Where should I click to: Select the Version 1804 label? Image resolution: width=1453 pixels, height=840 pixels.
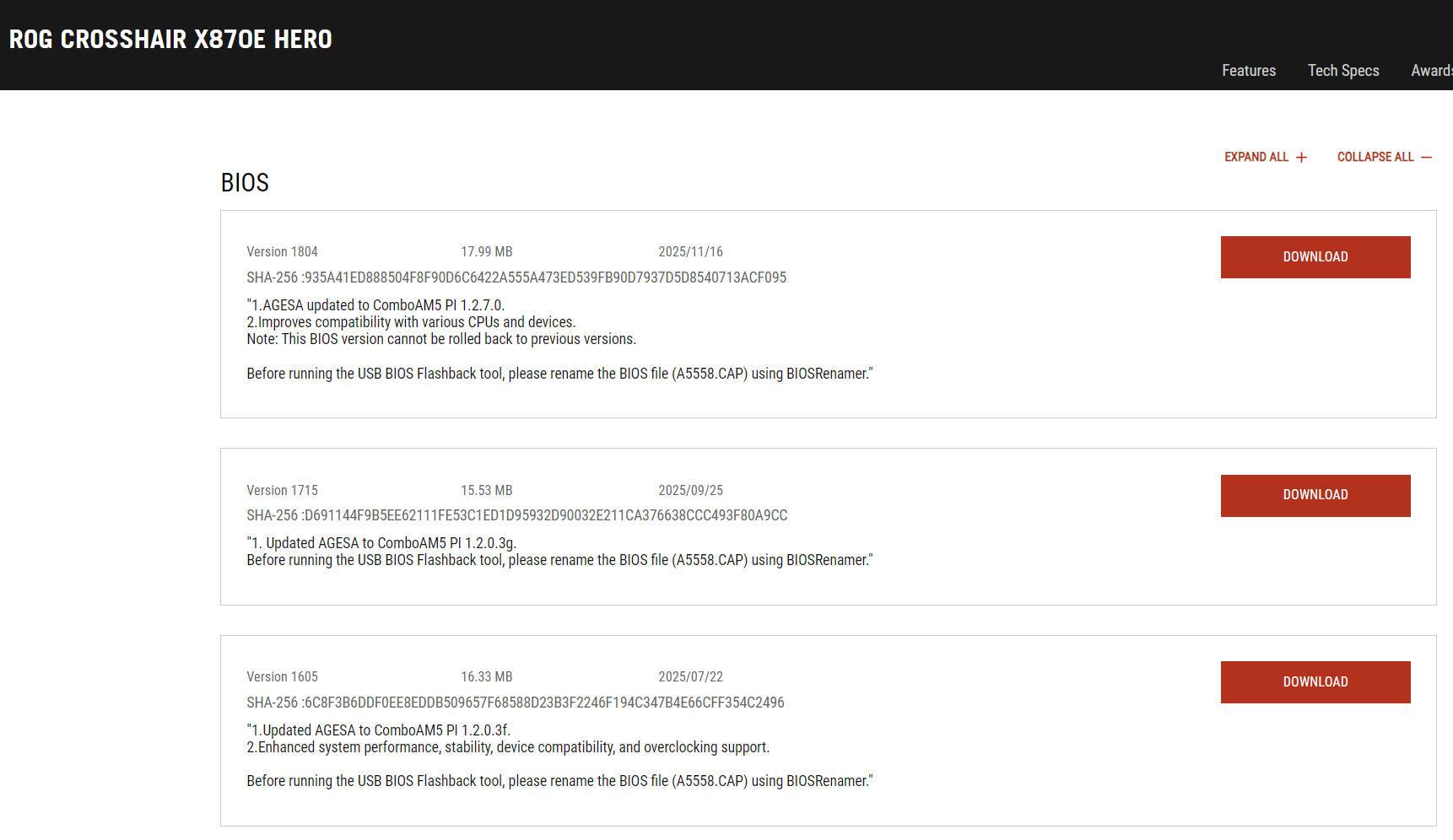click(x=282, y=252)
